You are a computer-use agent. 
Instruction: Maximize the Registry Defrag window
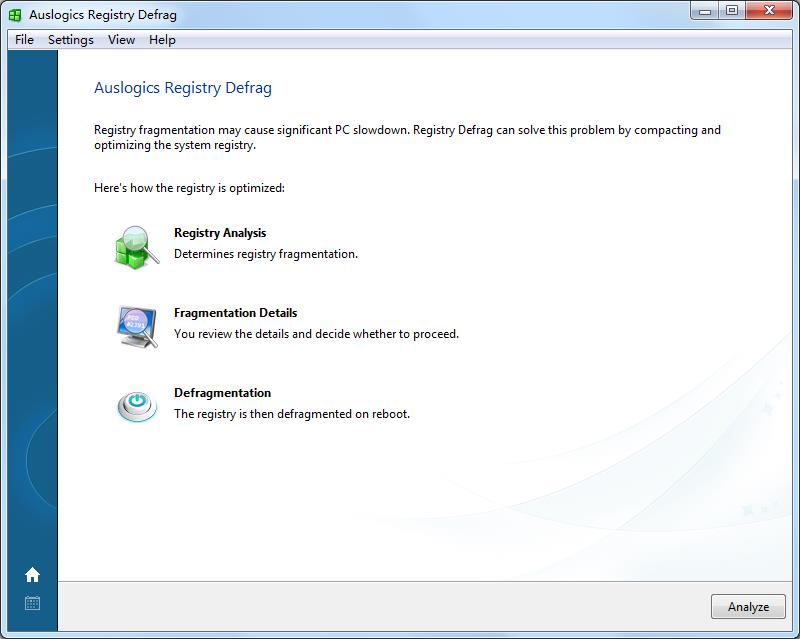tap(732, 11)
